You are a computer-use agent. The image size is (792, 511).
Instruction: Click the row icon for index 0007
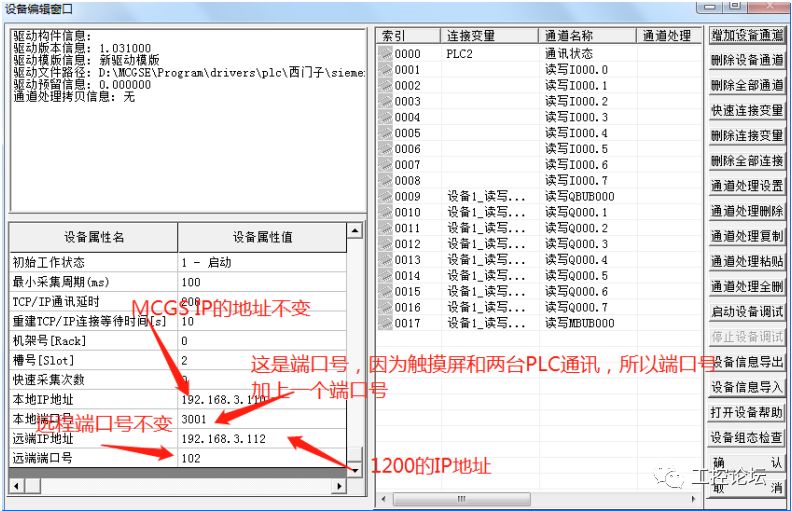tap(385, 165)
